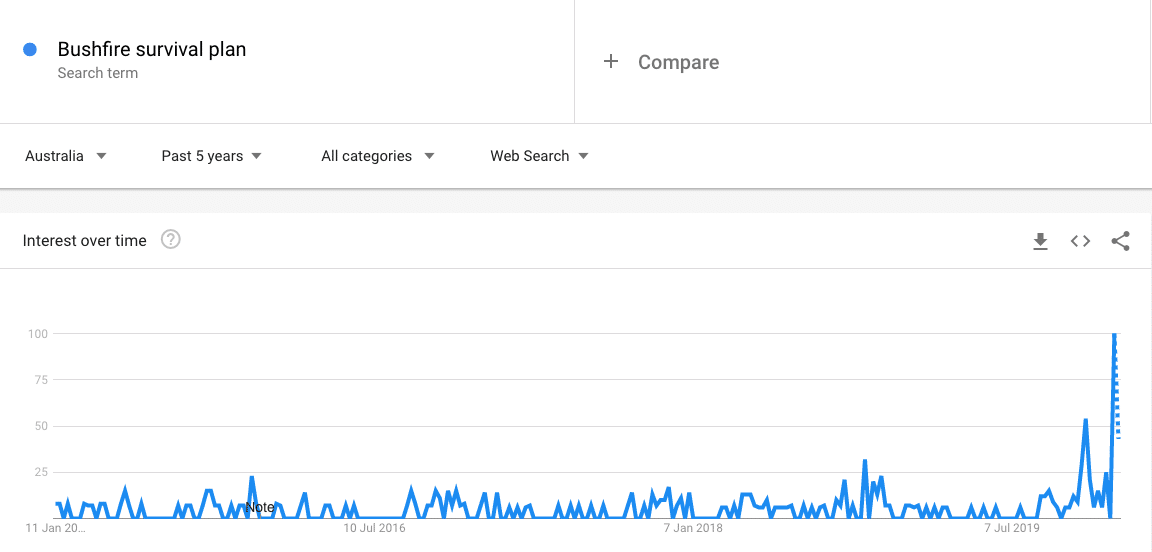The image size is (1152, 552).
Task: Open the All categories dropdown
Action: [378, 156]
